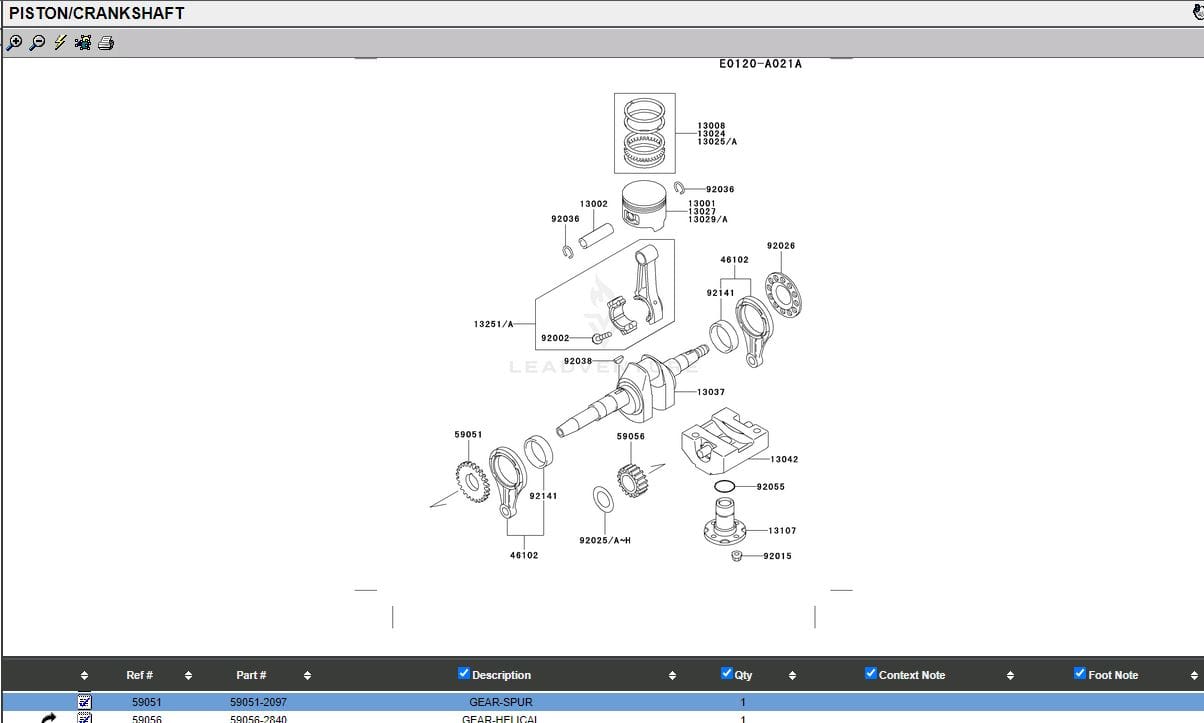This screenshot has height=723, width=1204.
Task: Sort the table by Ref # column
Action: click(139, 675)
